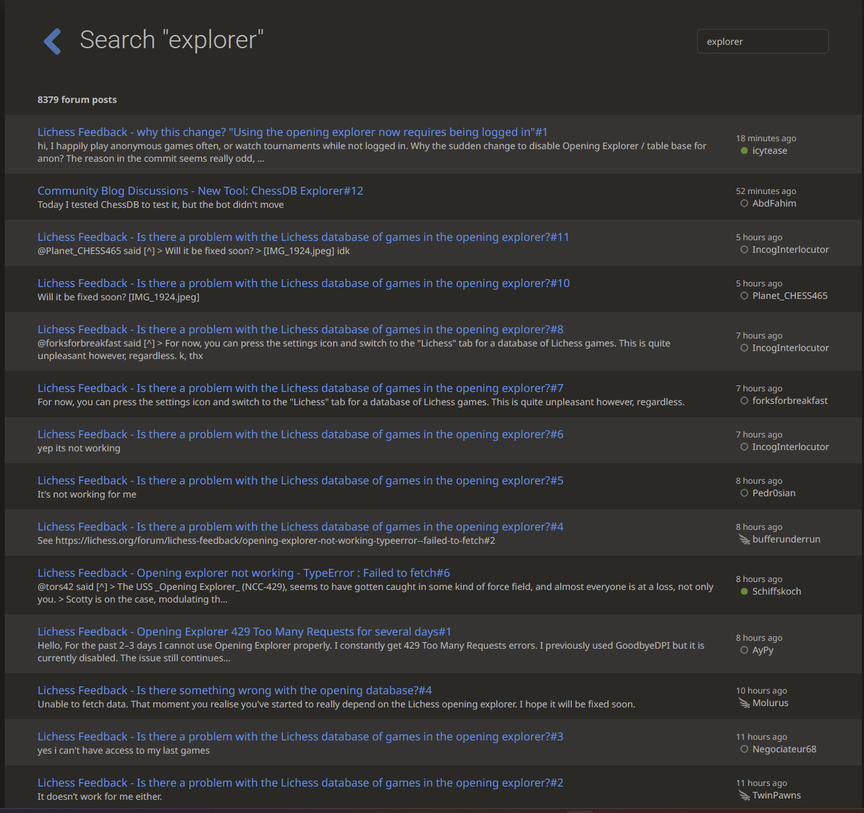Click the "52 minutes ago" timestamp
The height and width of the screenshot is (813, 864).
click(x=766, y=191)
